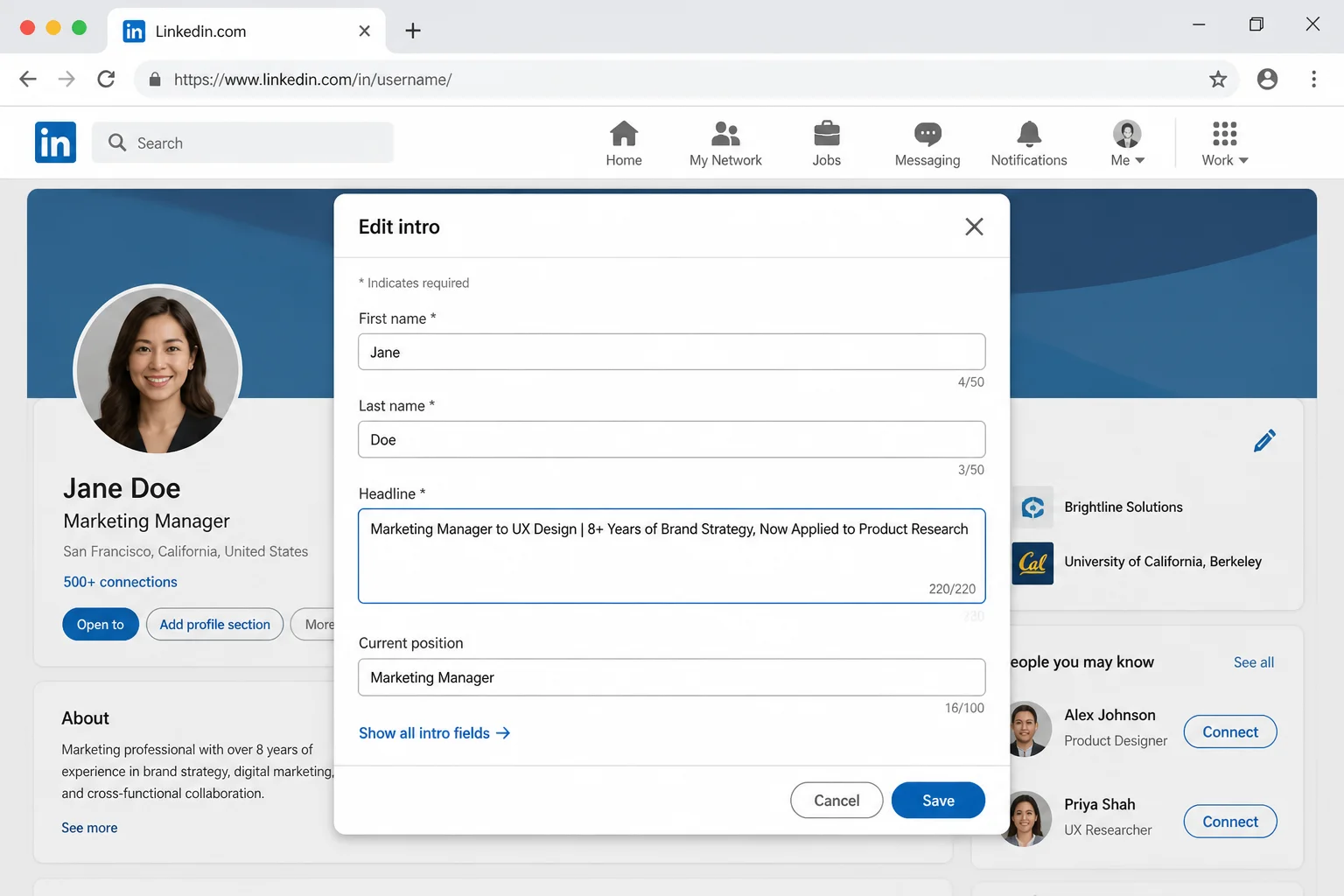Image resolution: width=1344 pixels, height=896 pixels.
Task: Connect with Alex Johnson
Action: click(x=1230, y=731)
